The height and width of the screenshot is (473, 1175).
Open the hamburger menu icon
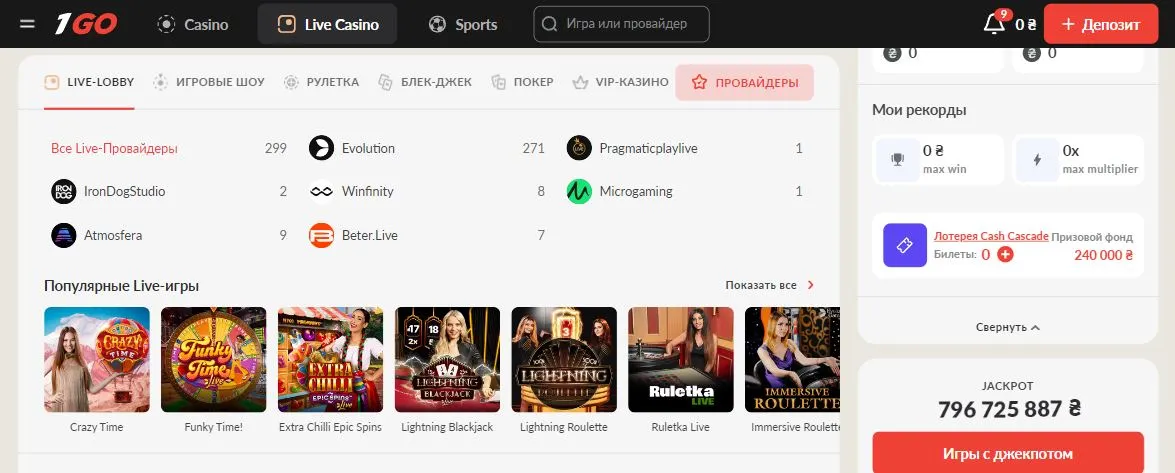[27, 24]
